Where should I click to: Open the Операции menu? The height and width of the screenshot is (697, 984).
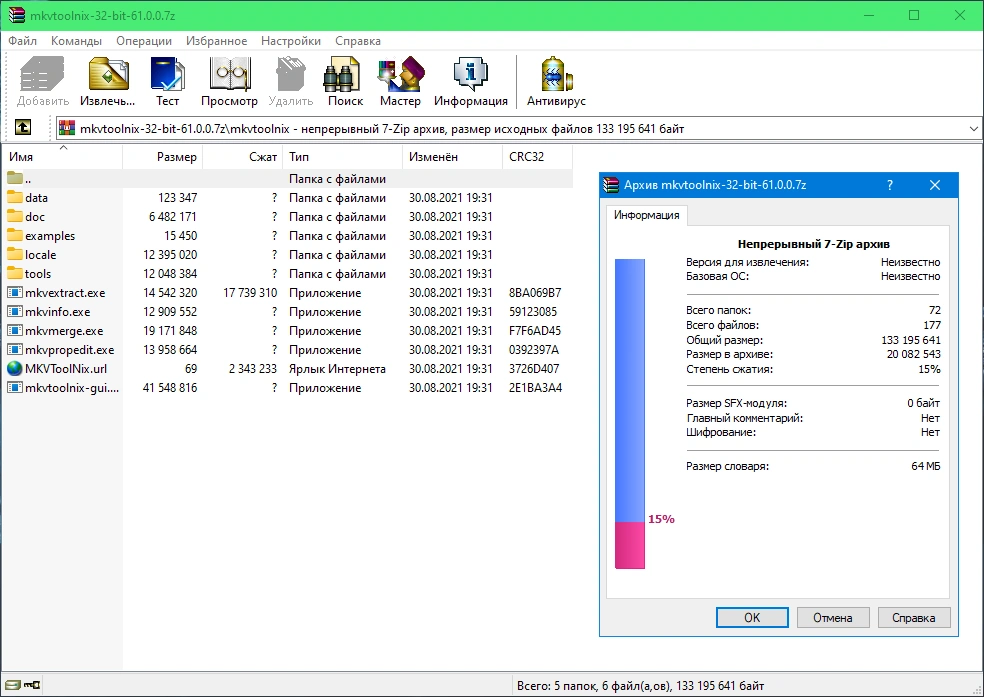click(144, 41)
